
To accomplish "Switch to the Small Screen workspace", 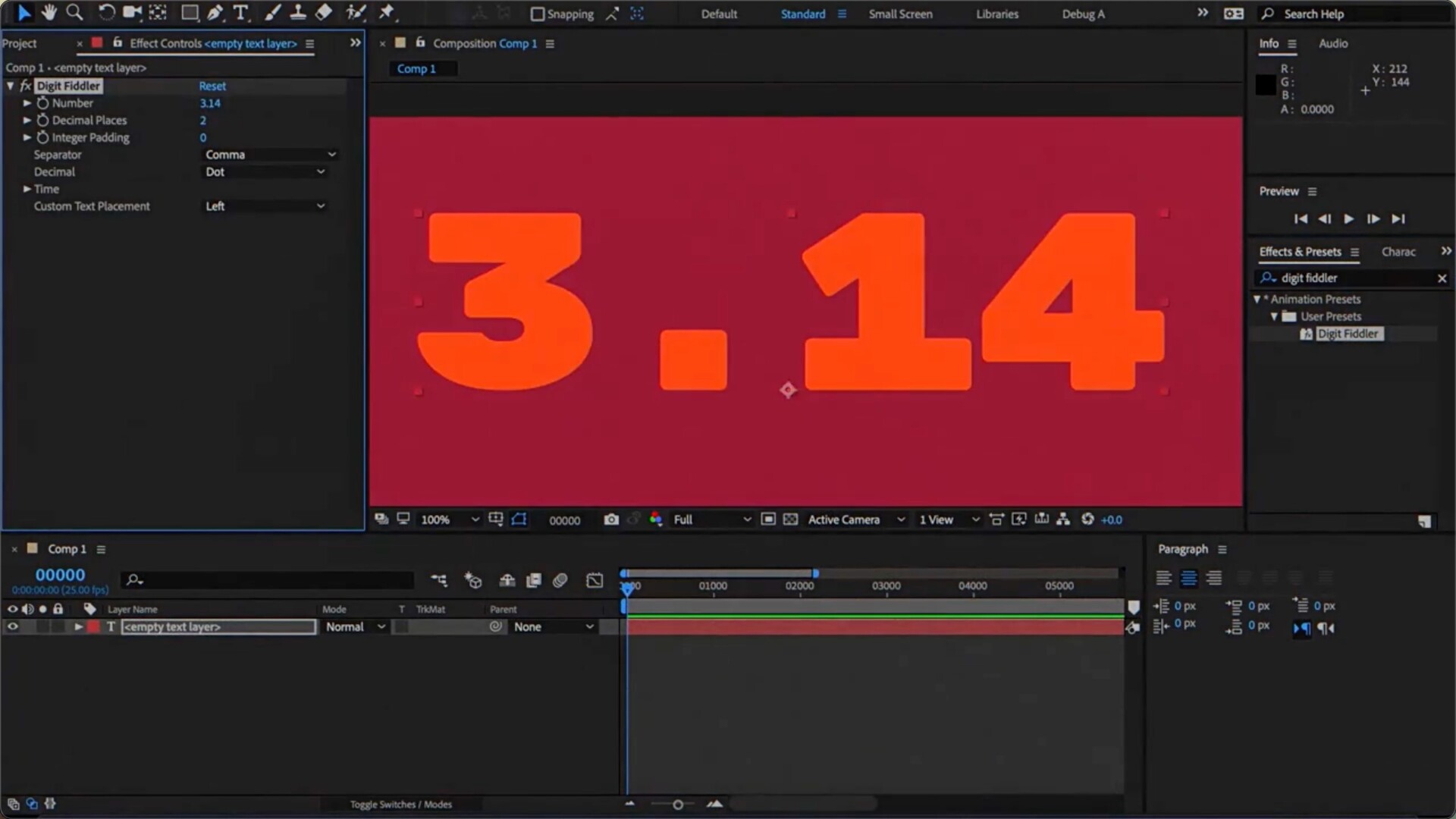I will coord(900,14).
